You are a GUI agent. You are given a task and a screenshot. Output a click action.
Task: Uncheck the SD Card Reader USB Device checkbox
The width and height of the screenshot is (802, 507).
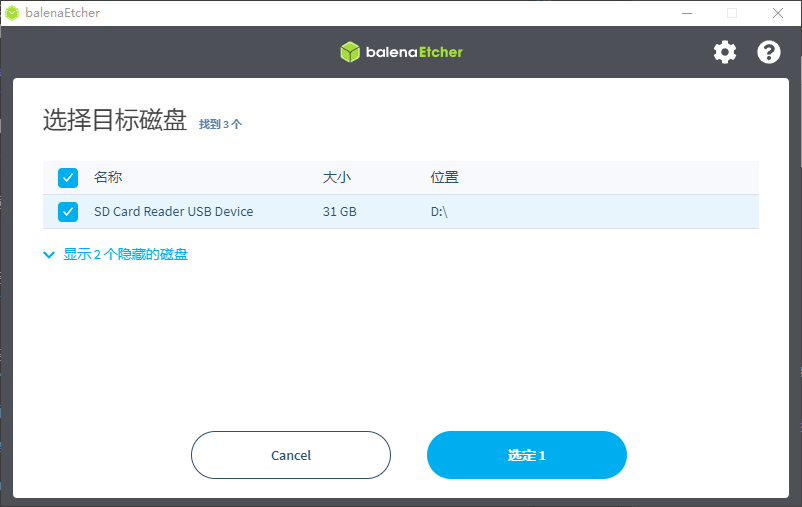pyautogui.click(x=68, y=212)
